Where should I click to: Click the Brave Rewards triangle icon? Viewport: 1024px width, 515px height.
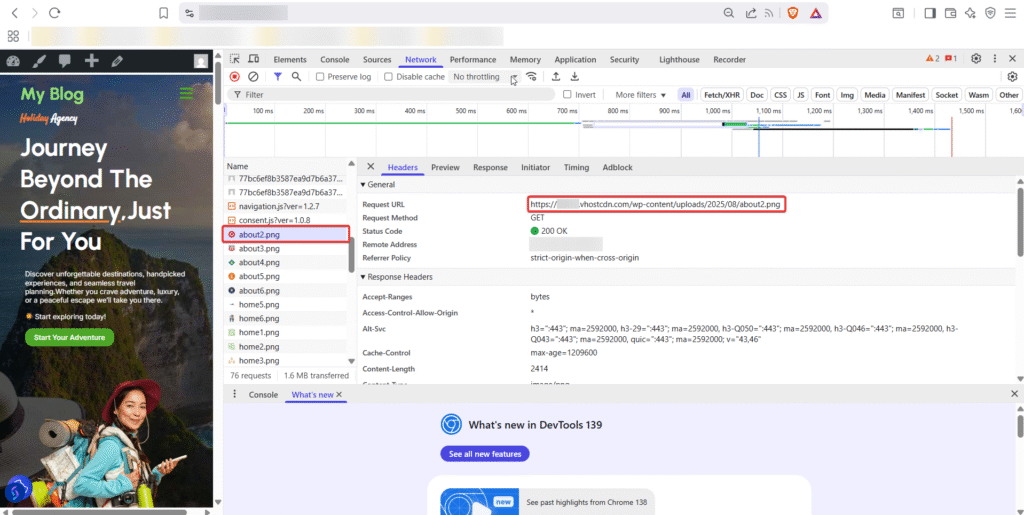(x=816, y=13)
